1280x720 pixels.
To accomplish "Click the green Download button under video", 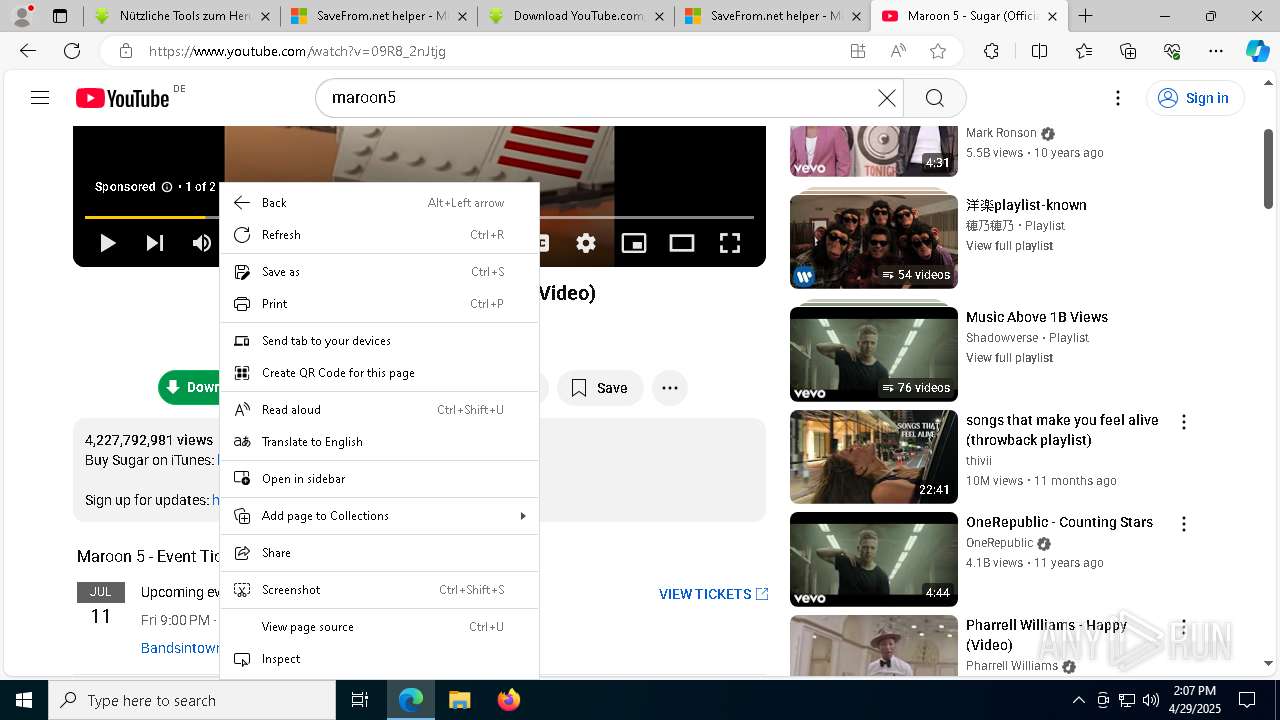I will click(189, 388).
